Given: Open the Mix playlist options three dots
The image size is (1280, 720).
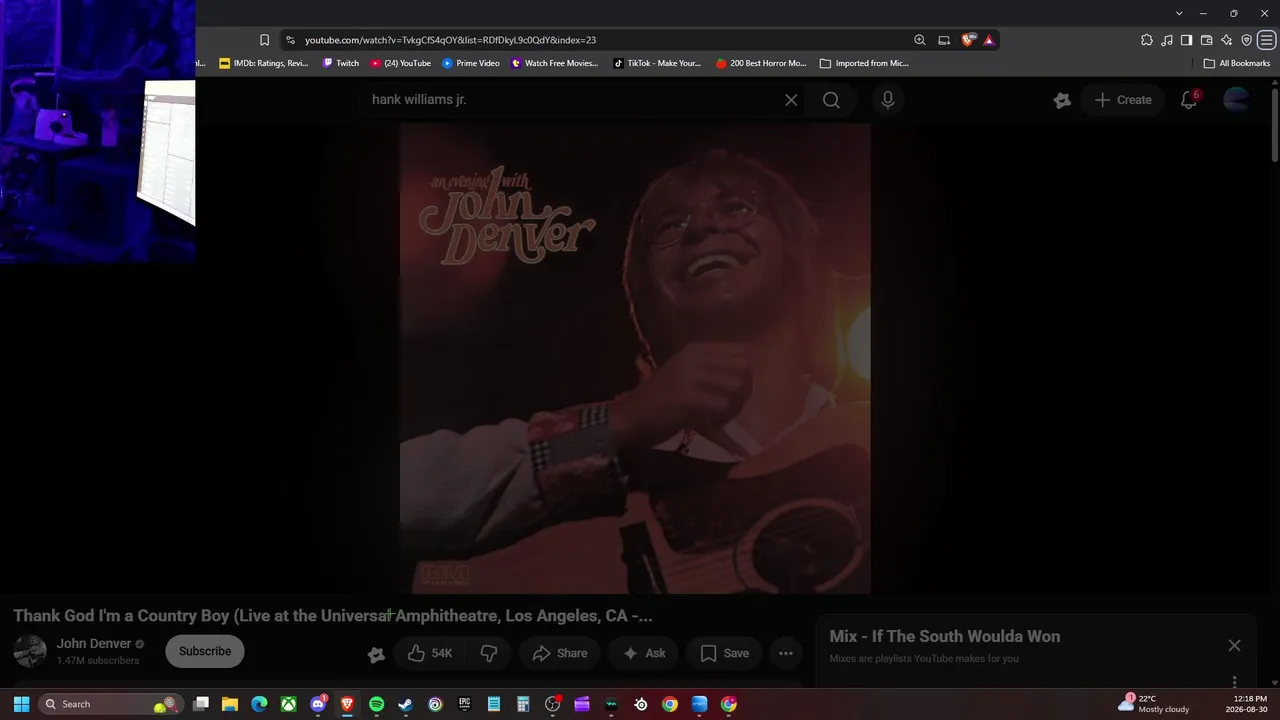Looking at the screenshot, I should (x=1234, y=681).
